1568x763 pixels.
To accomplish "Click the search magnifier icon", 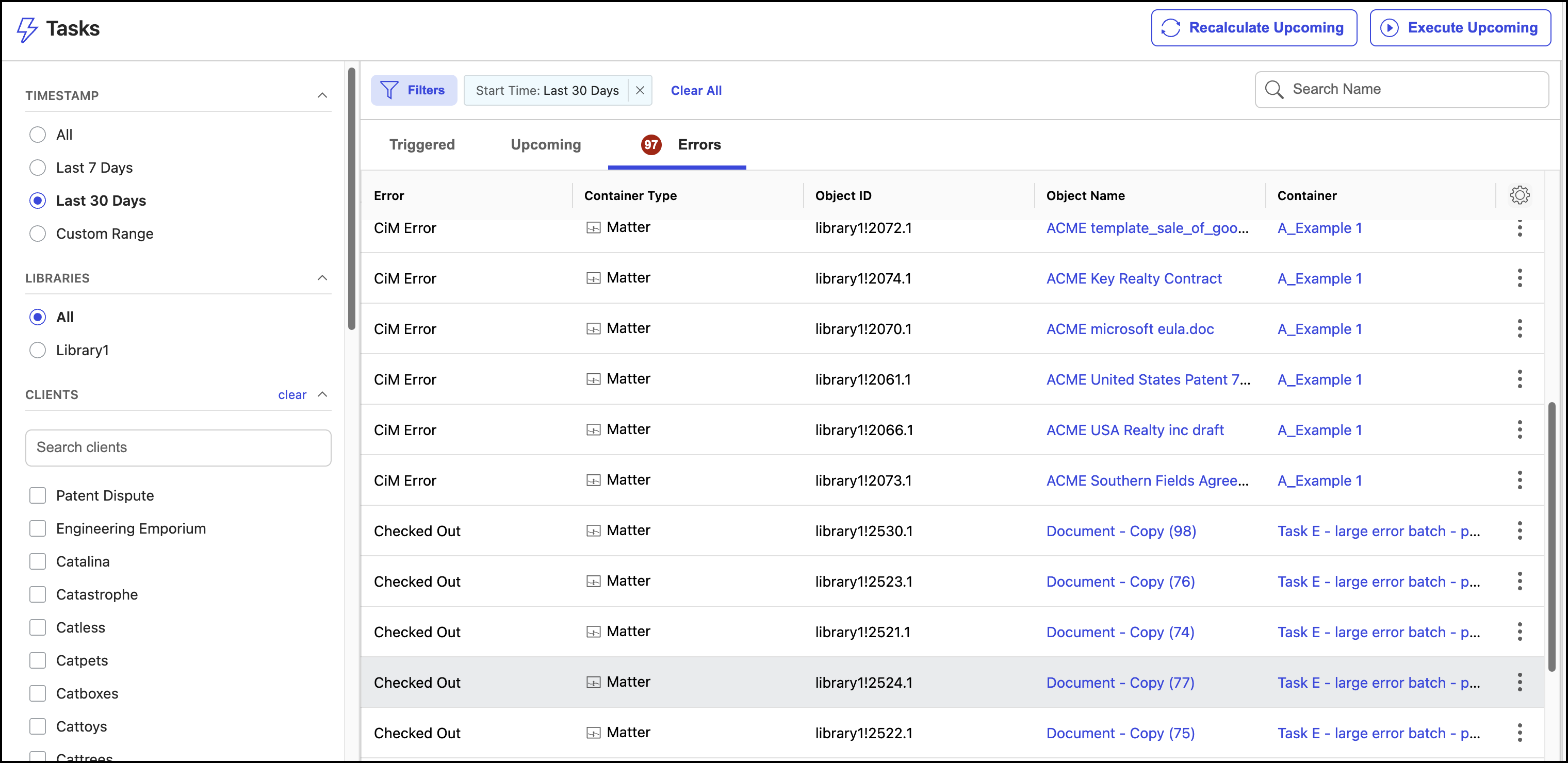I will [x=1274, y=89].
